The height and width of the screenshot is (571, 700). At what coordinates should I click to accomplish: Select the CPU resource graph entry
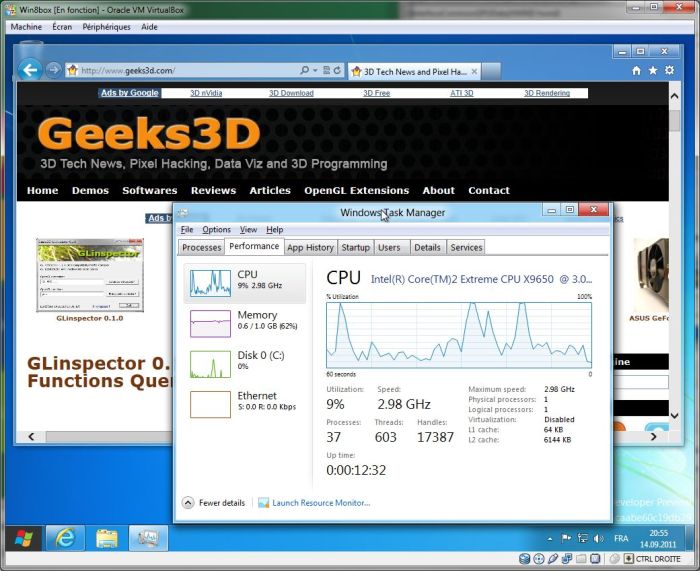coord(245,283)
